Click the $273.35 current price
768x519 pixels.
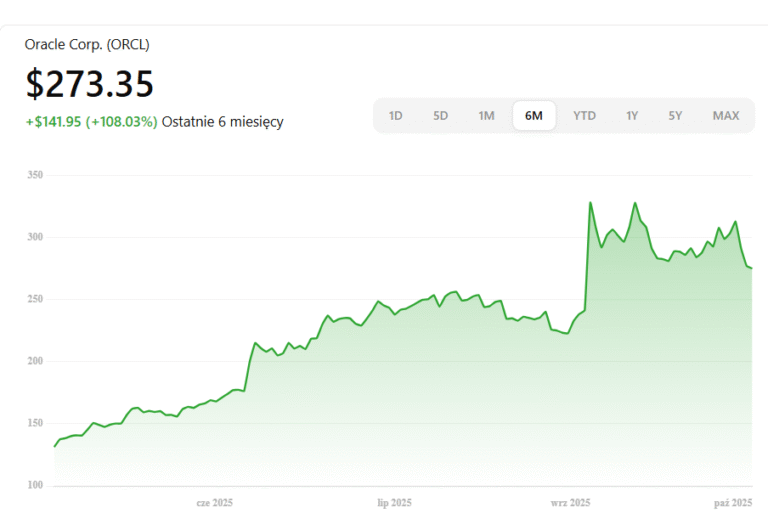pos(90,84)
